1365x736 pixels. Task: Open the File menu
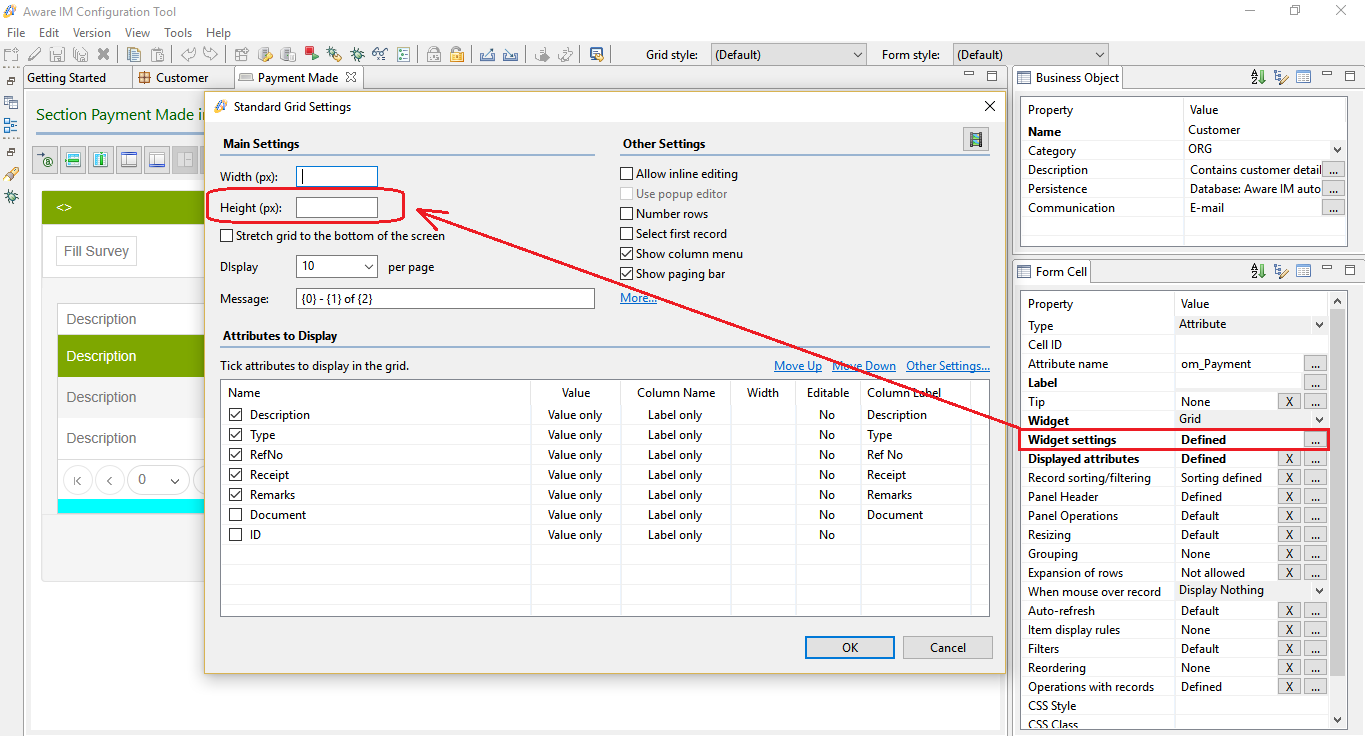16,33
